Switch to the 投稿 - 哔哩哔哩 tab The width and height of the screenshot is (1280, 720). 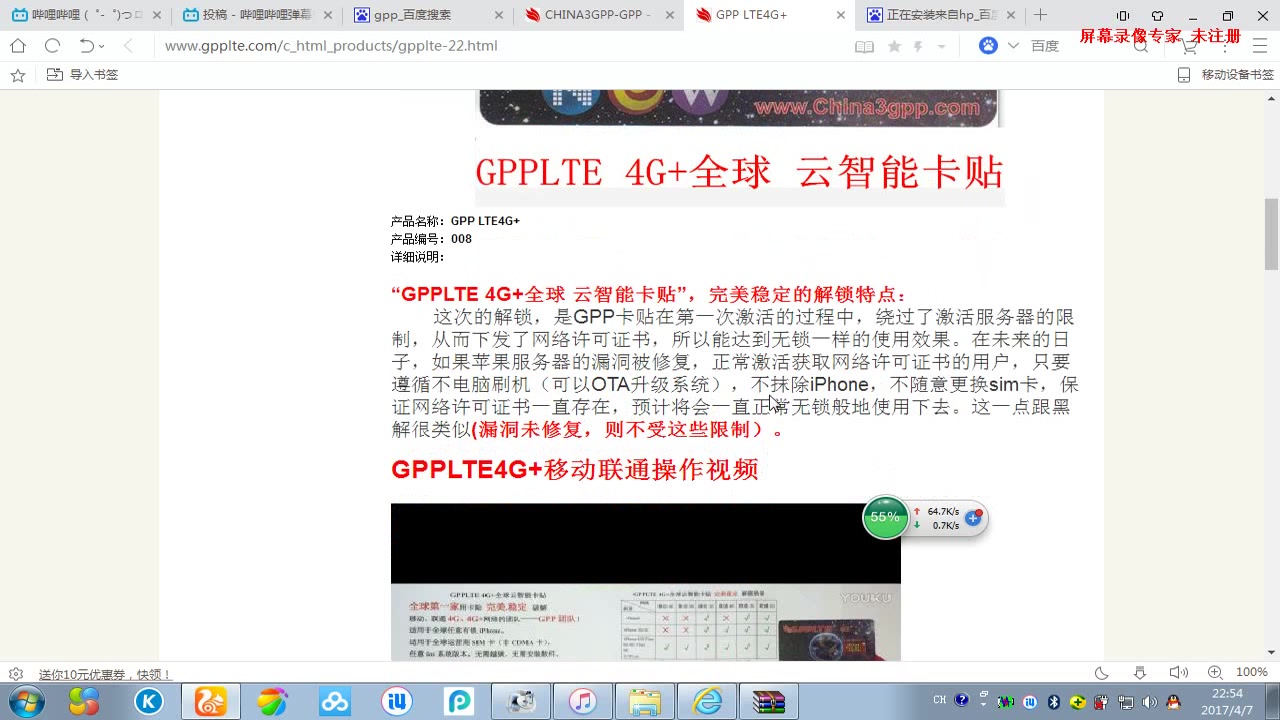coord(257,15)
